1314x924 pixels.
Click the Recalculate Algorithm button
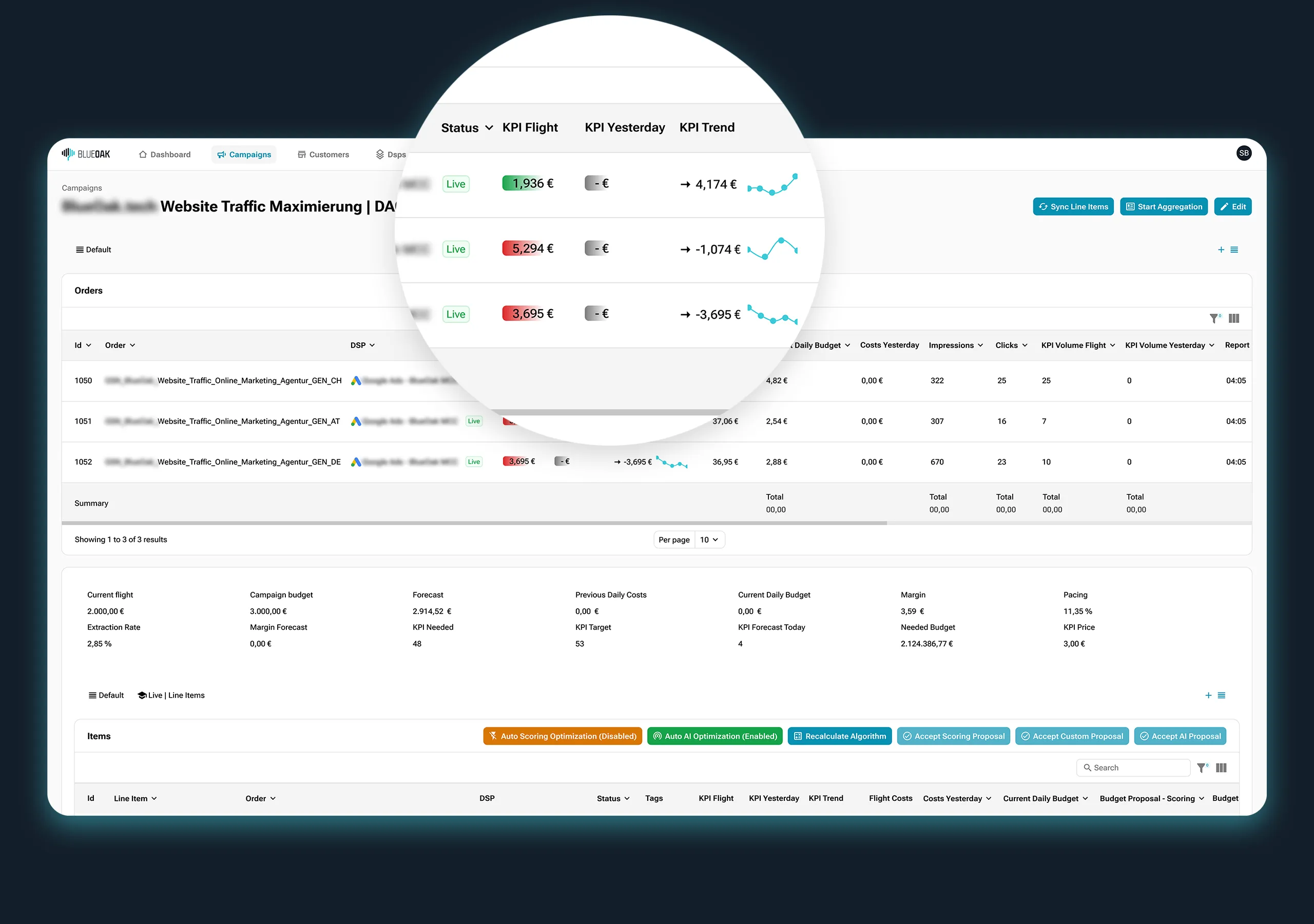839,736
